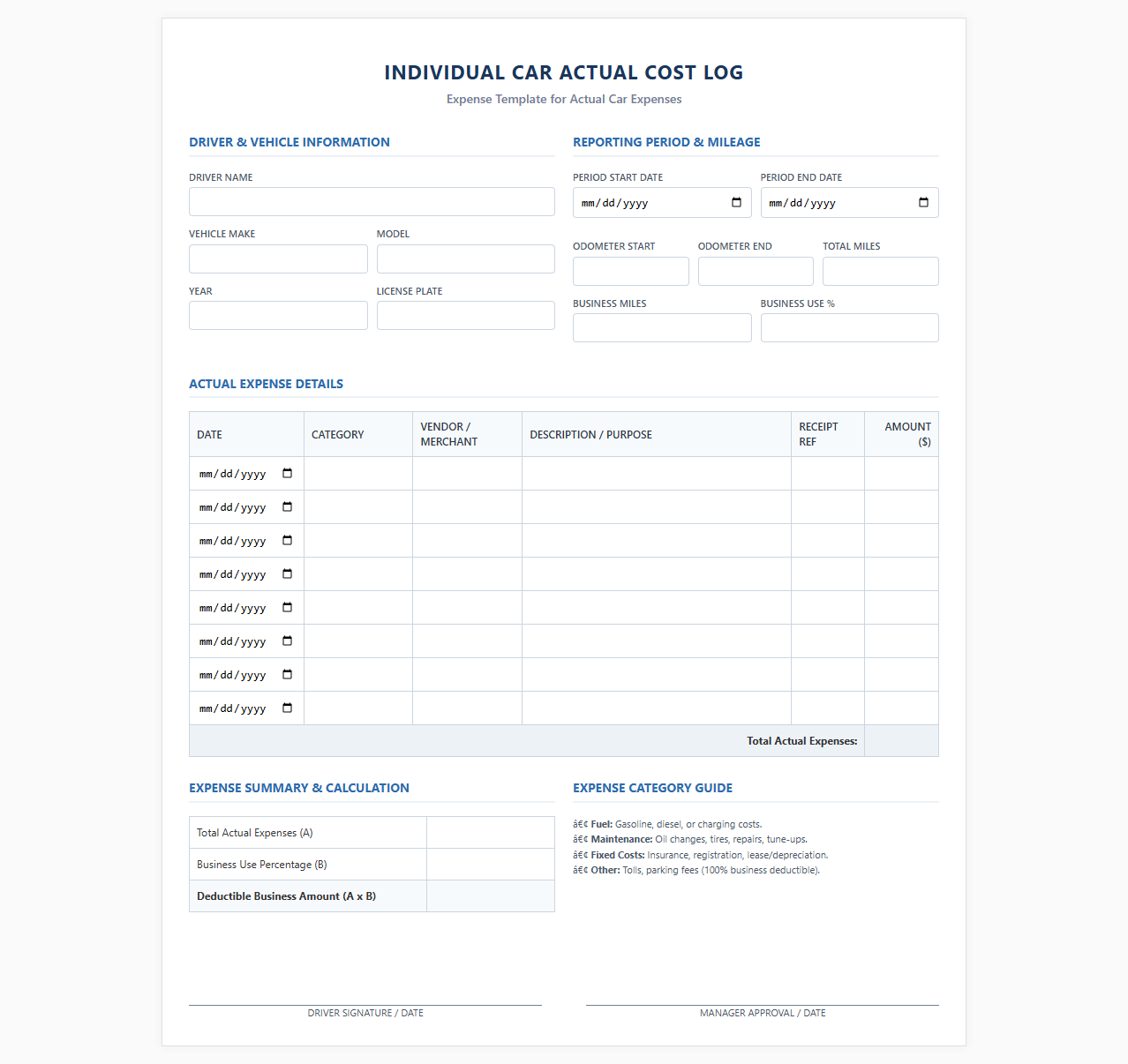Click eighth row Receipt Ref cell
This screenshot has height=1064, width=1128.
click(828, 708)
